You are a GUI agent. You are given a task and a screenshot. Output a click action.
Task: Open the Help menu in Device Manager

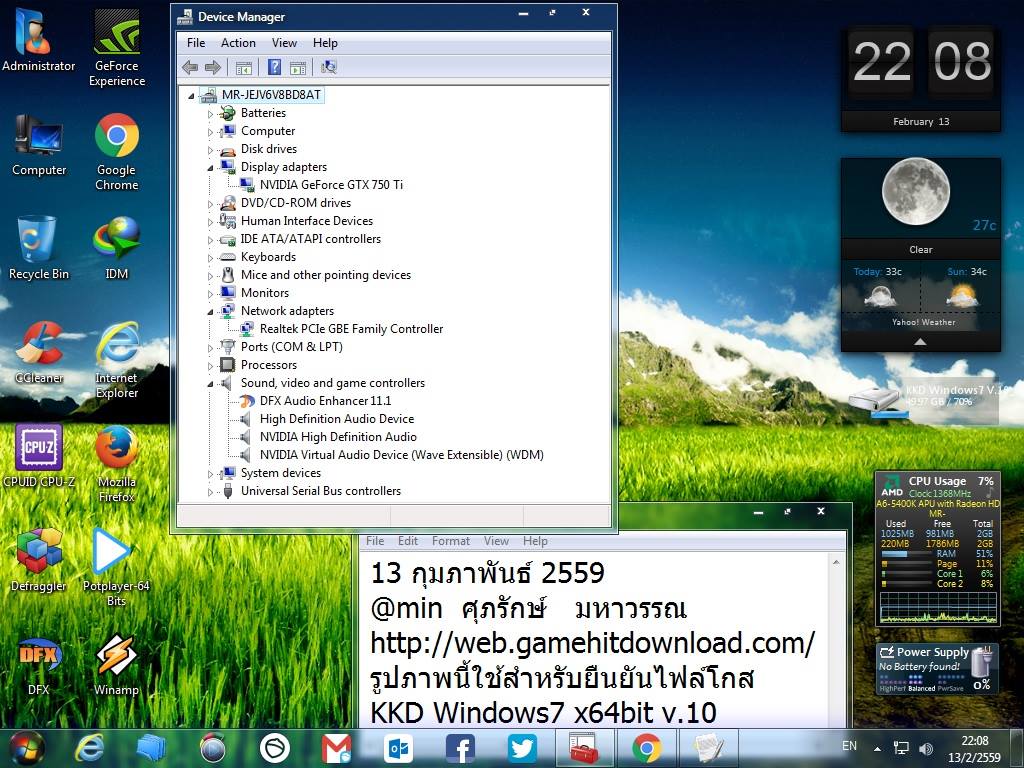(x=325, y=43)
